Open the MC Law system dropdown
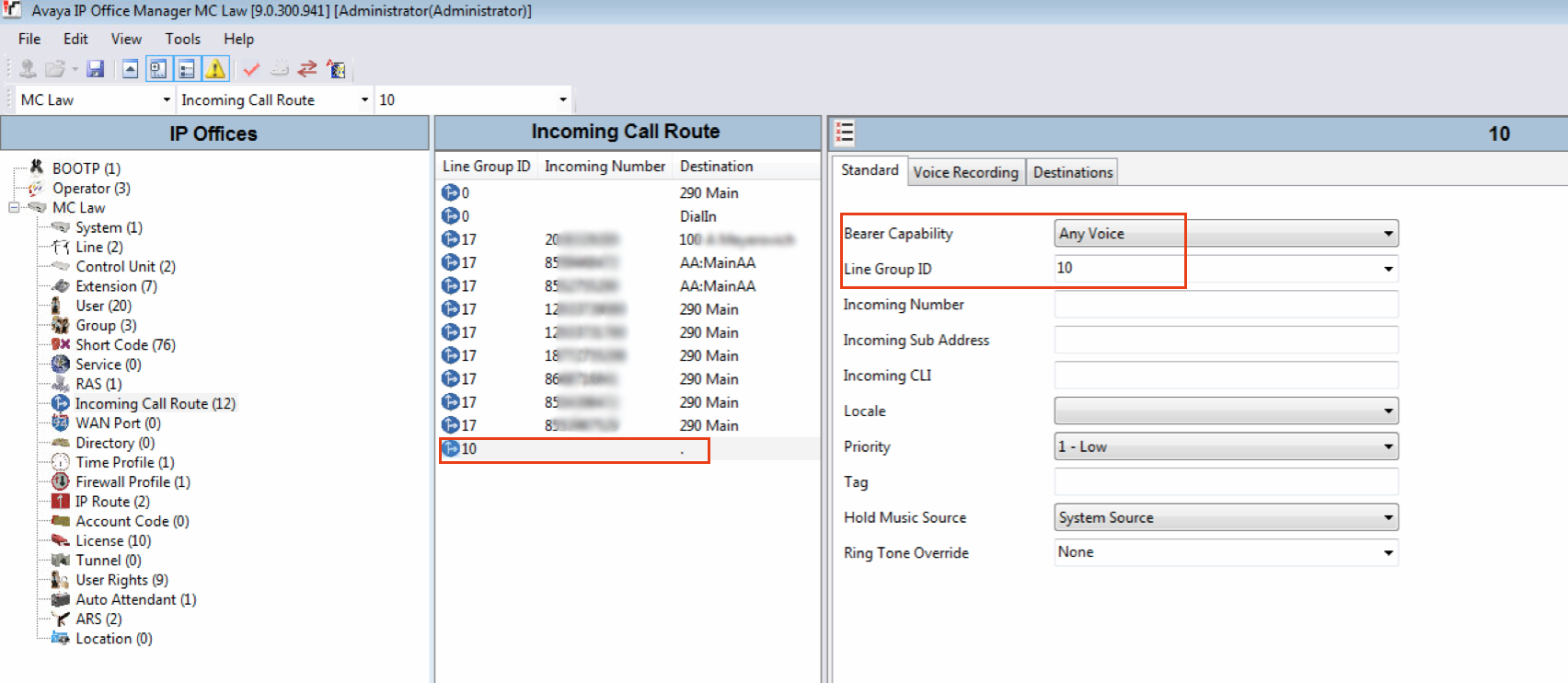This screenshot has width=1568, height=683. tap(167, 99)
